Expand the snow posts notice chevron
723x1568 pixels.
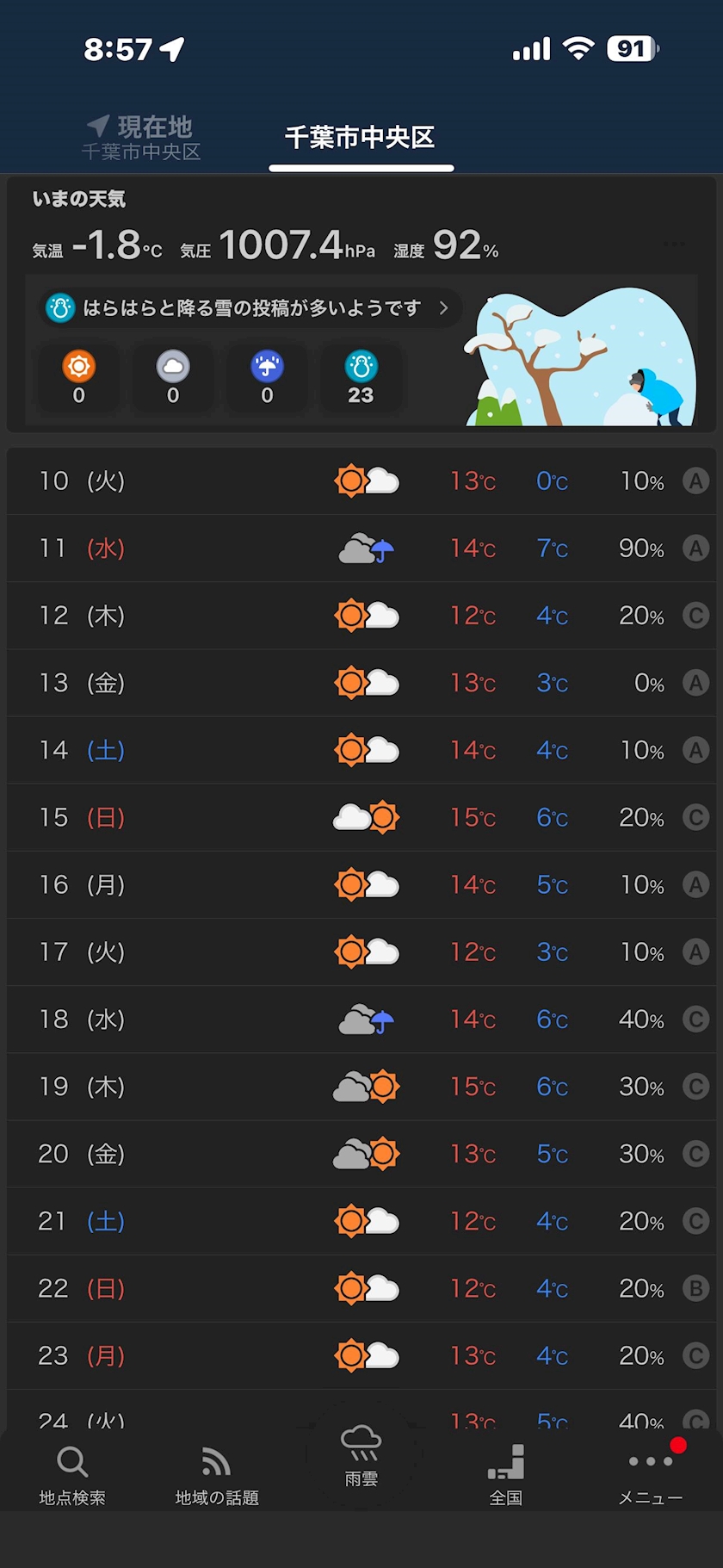tap(443, 308)
